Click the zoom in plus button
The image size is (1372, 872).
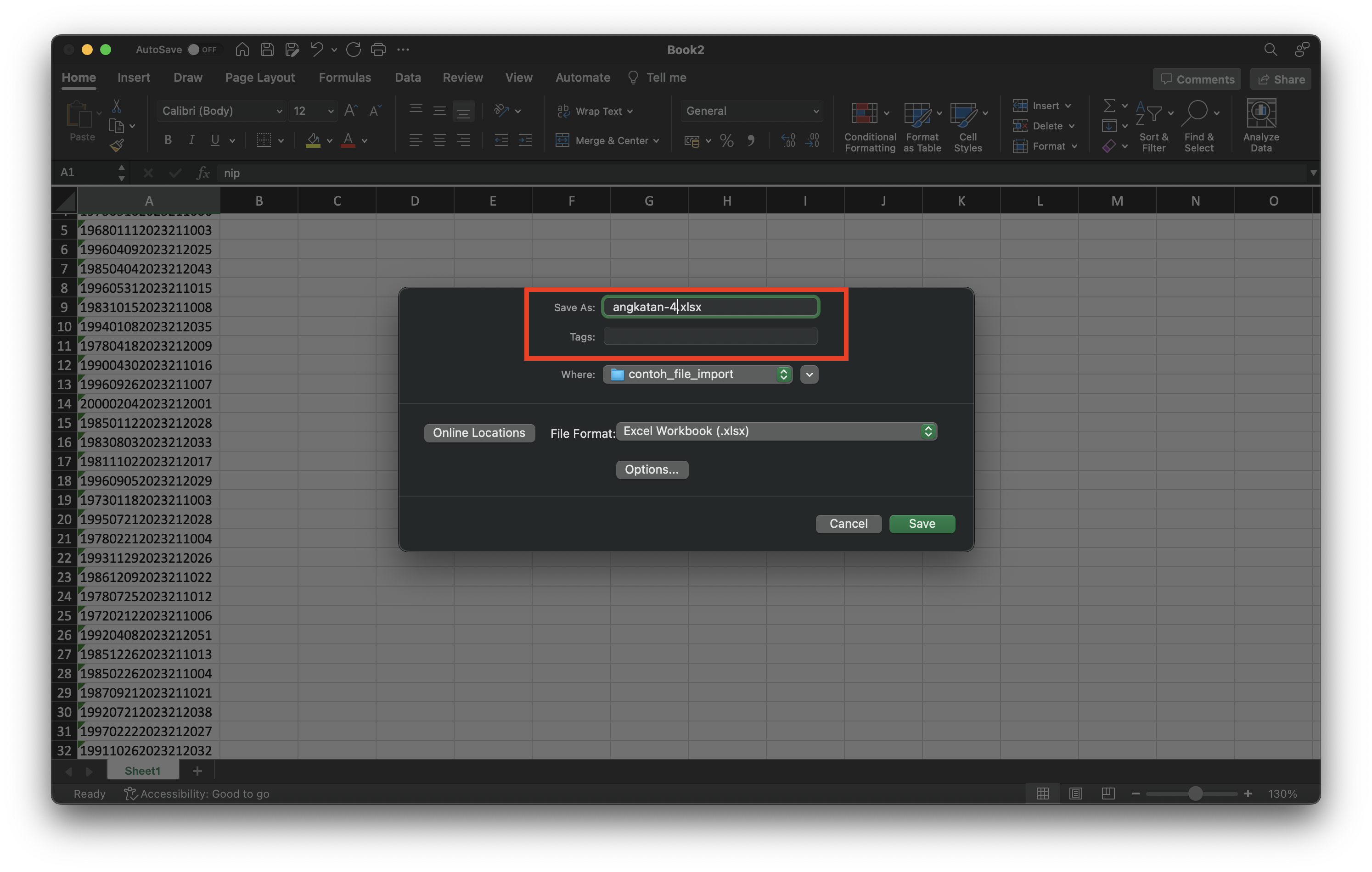[x=1248, y=794]
